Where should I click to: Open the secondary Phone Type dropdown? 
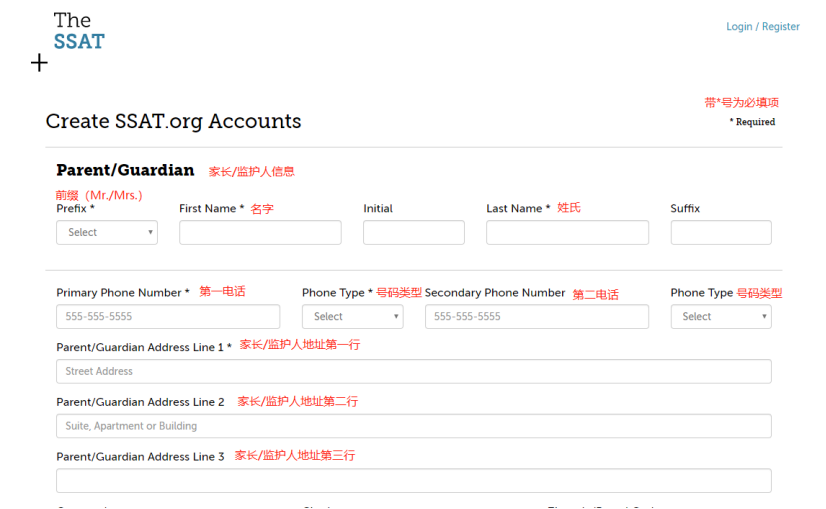(x=721, y=317)
